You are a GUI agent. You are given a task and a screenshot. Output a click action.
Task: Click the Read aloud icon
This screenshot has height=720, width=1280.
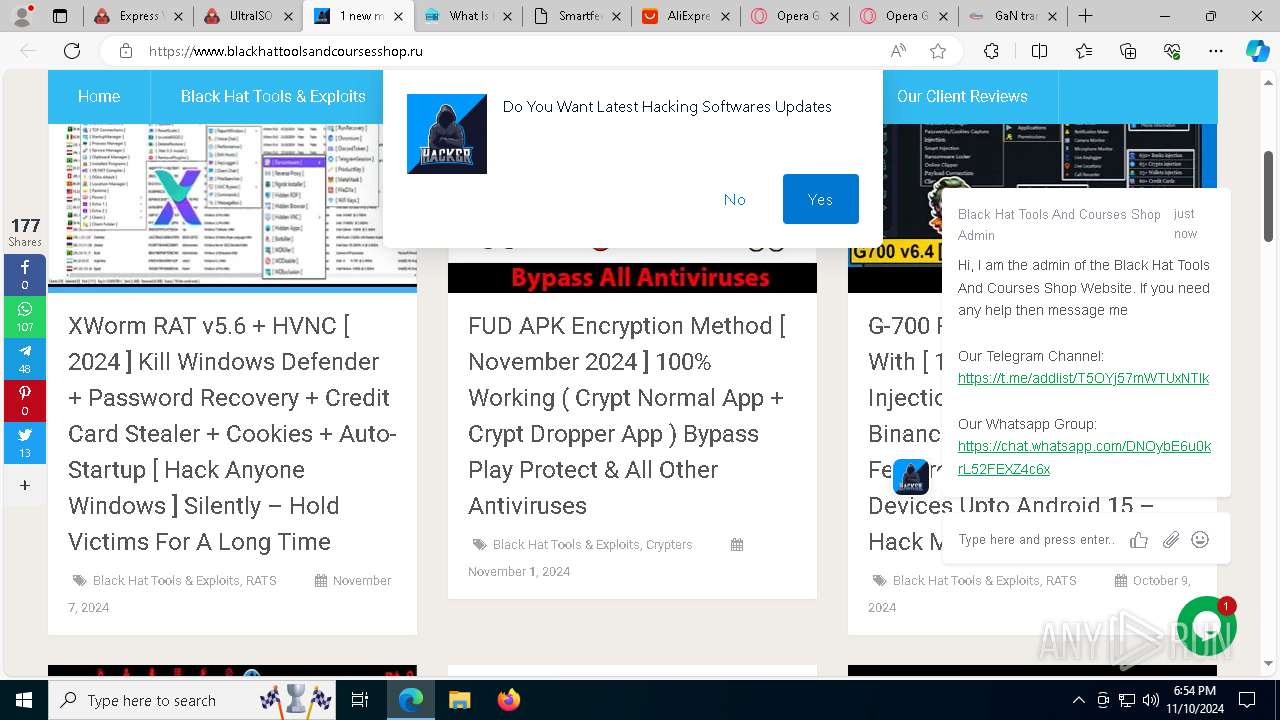pos(898,51)
